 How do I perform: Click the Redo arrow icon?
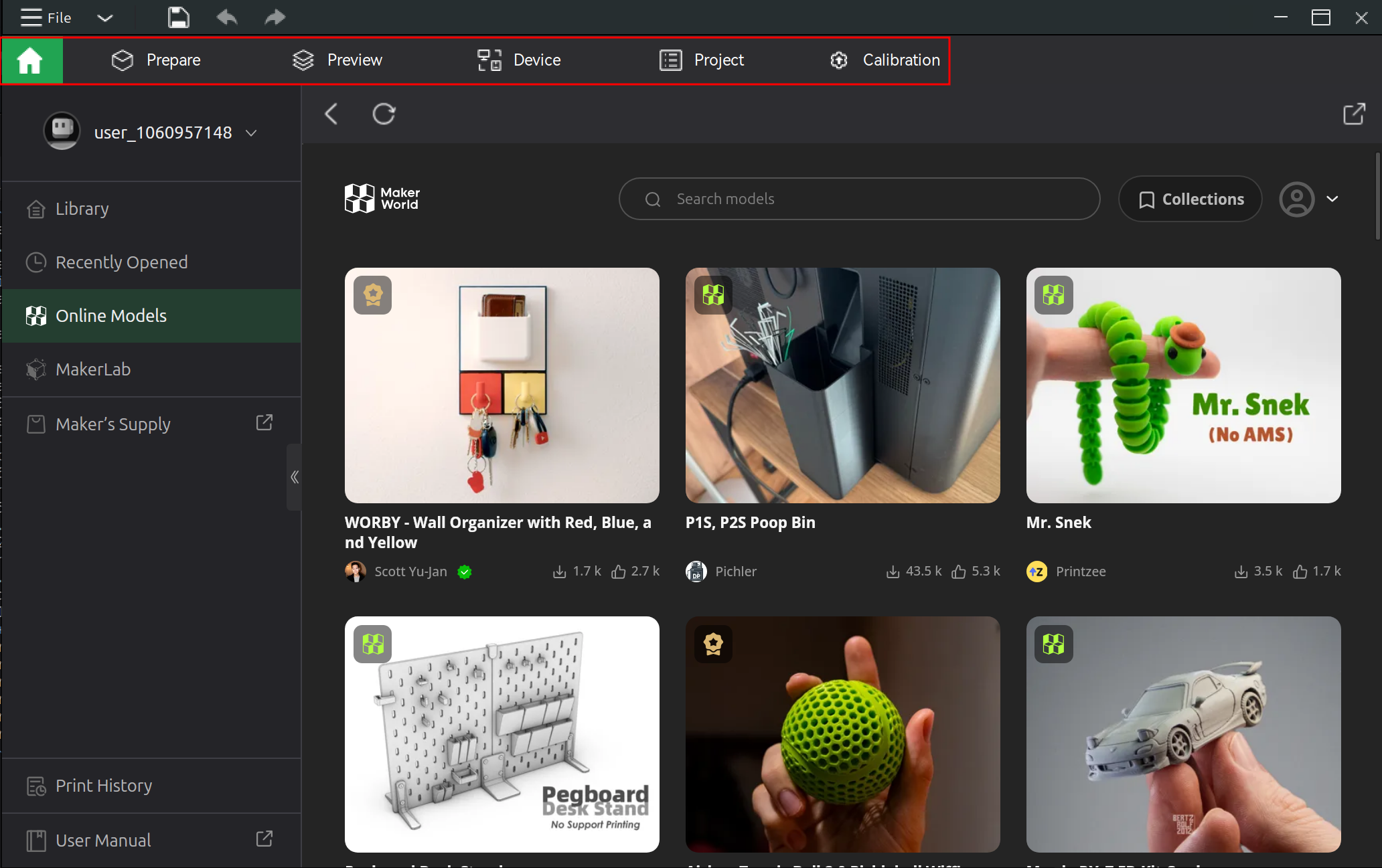click(x=275, y=17)
